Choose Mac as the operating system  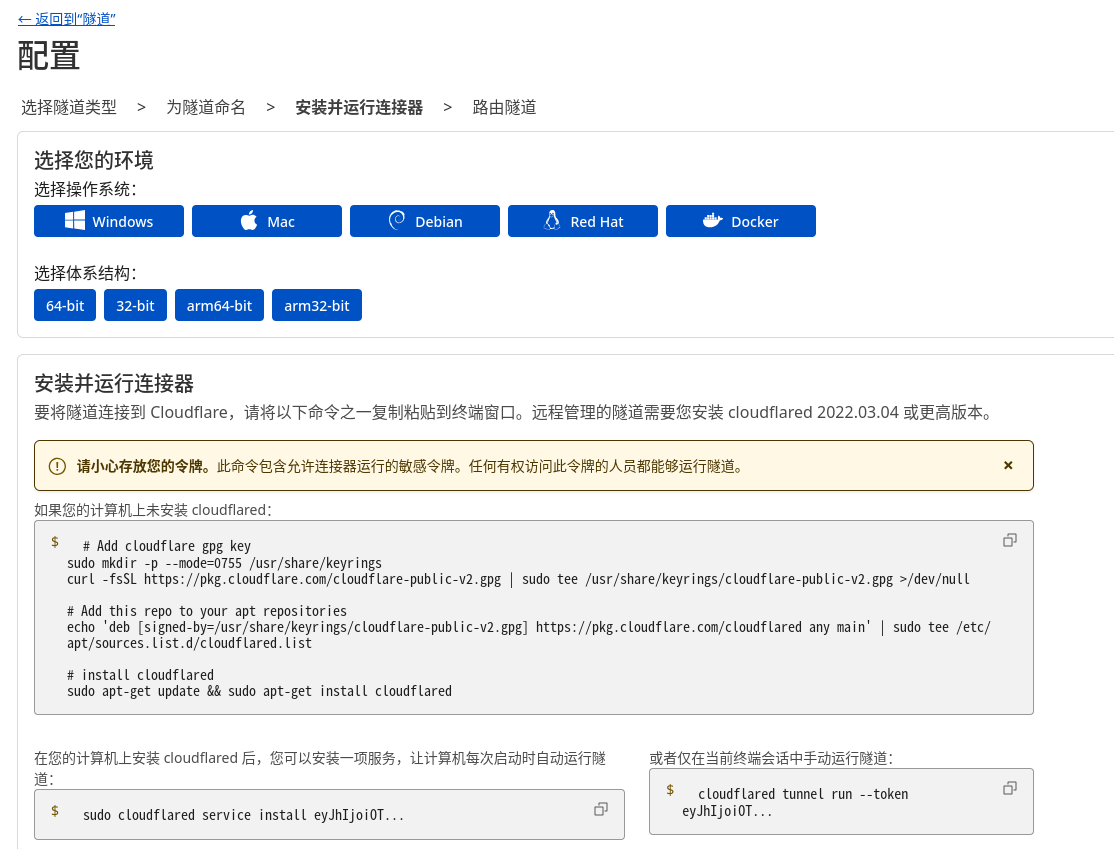point(267,221)
